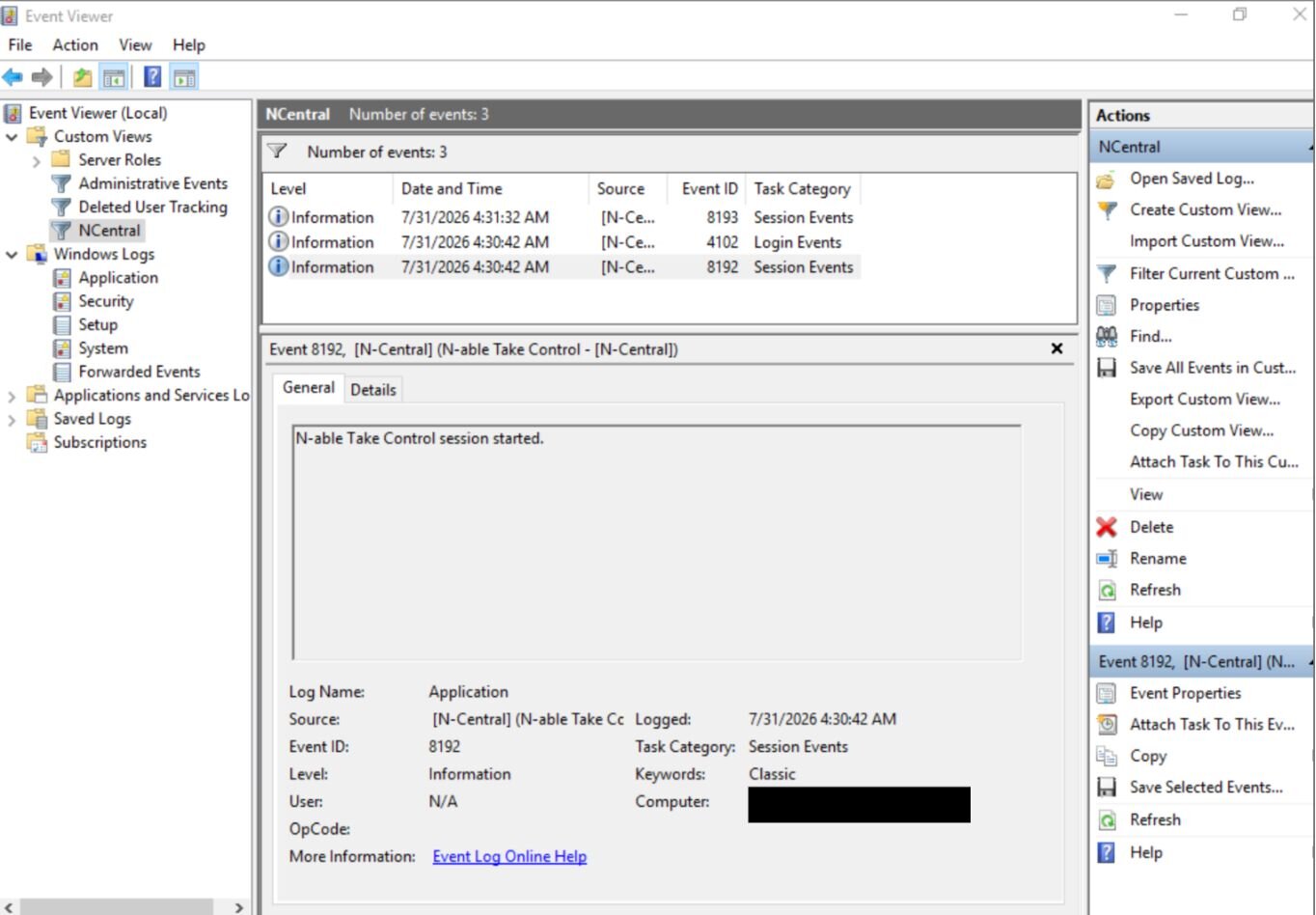Click the Refresh icon under NCentral section

(x=1107, y=591)
